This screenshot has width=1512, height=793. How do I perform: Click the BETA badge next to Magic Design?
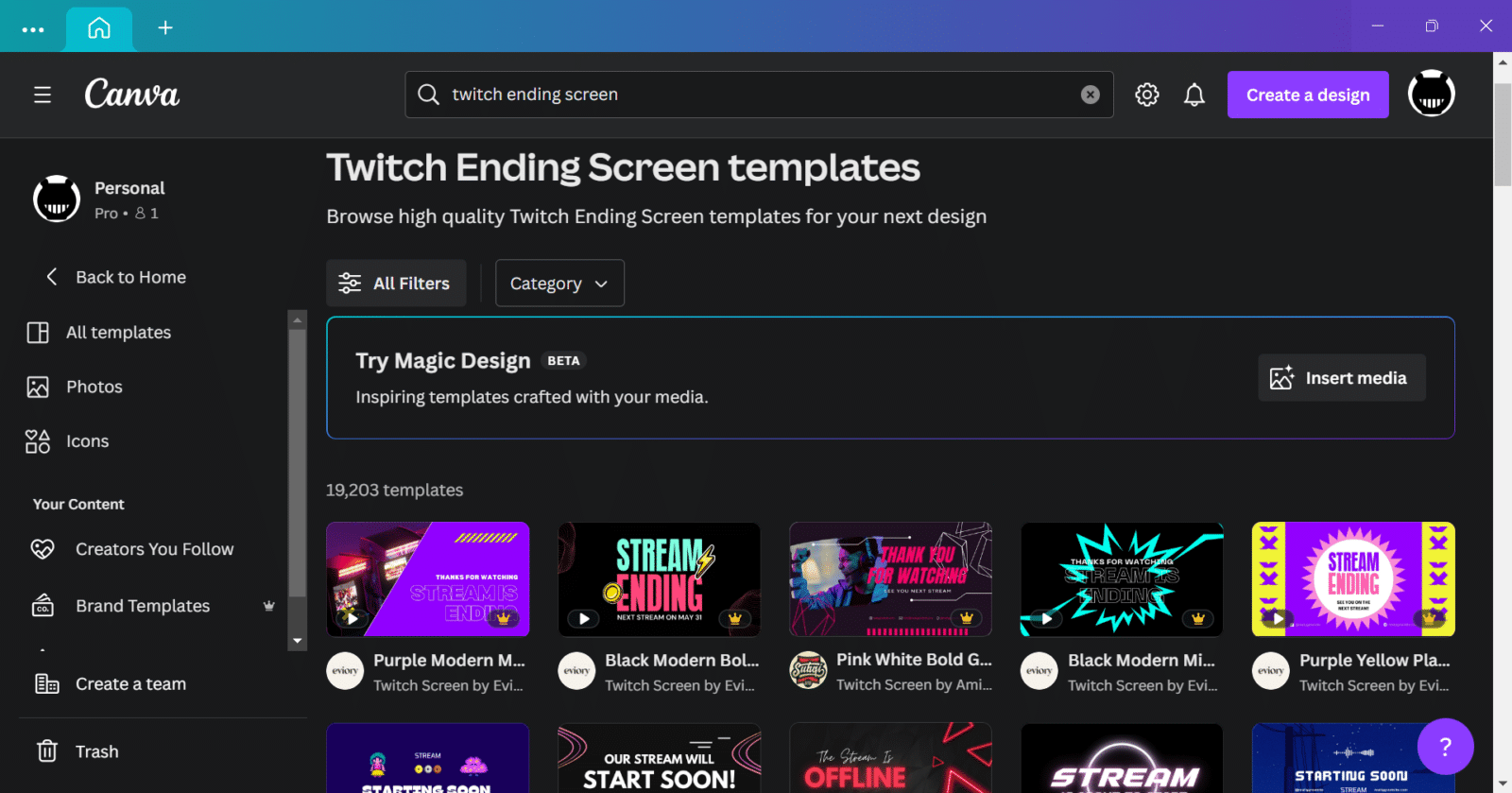(x=563, y=360)
